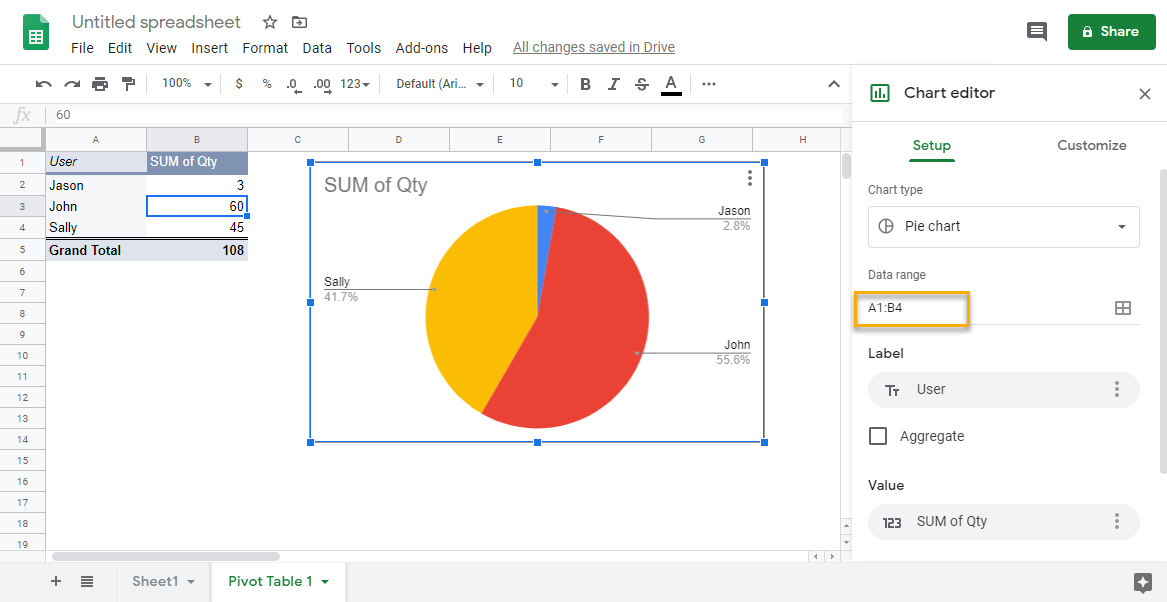This screenshot has height=602, width=1167.
Task: Close the Chart editor panel
Action: (1145, 94)
